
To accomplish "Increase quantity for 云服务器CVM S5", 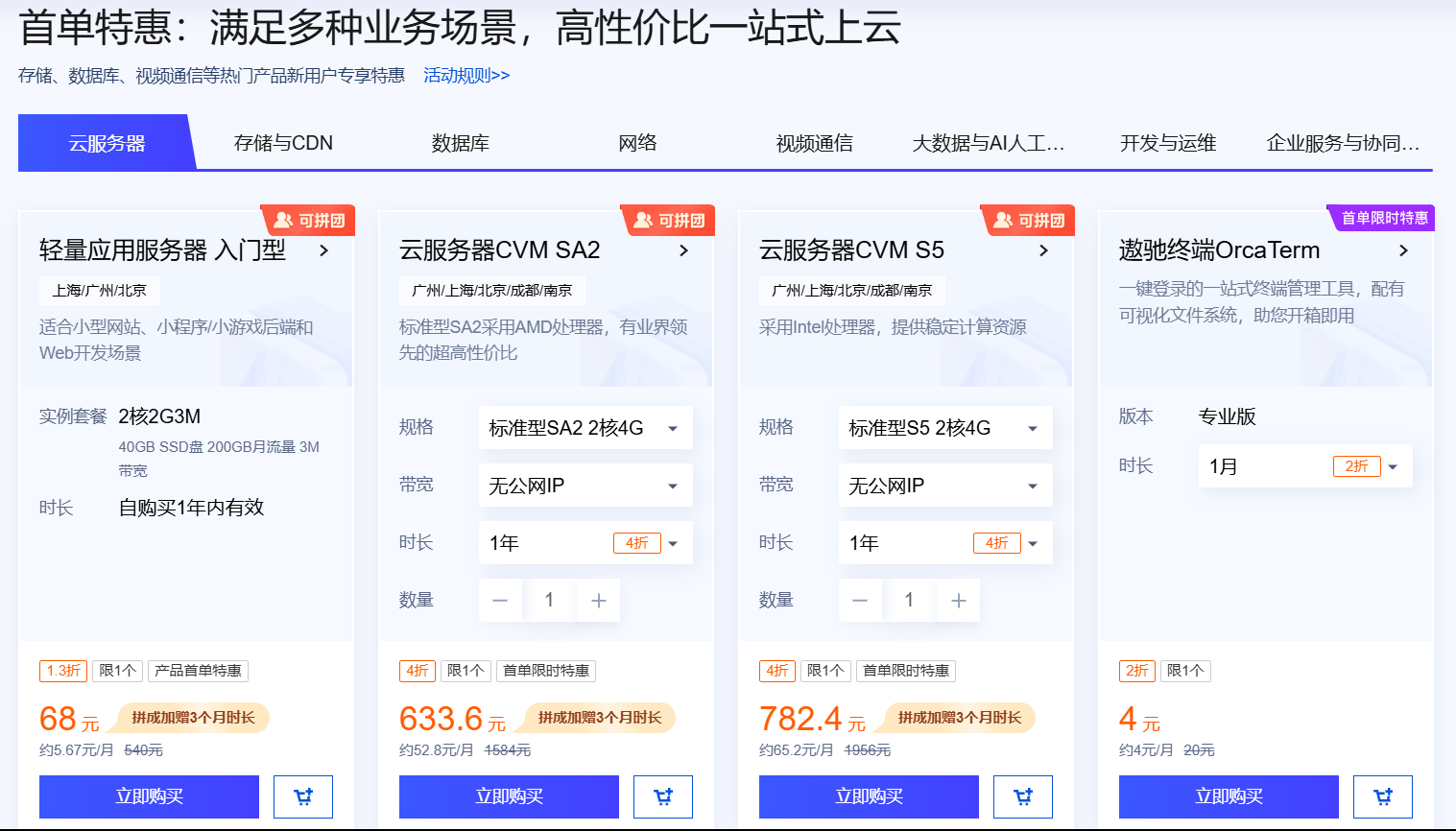I will pos(959,601).
